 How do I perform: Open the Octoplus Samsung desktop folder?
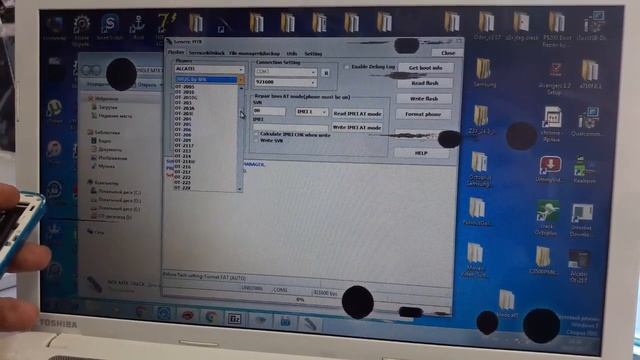[479, 169]
